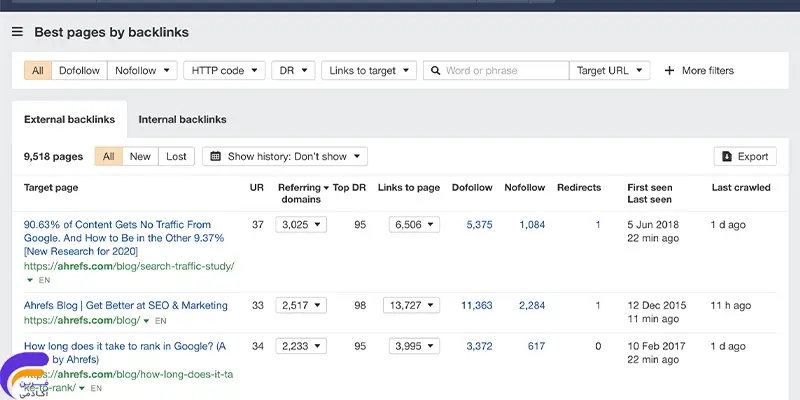Click the plus icon next to More filters

click(x=669, y=71)
